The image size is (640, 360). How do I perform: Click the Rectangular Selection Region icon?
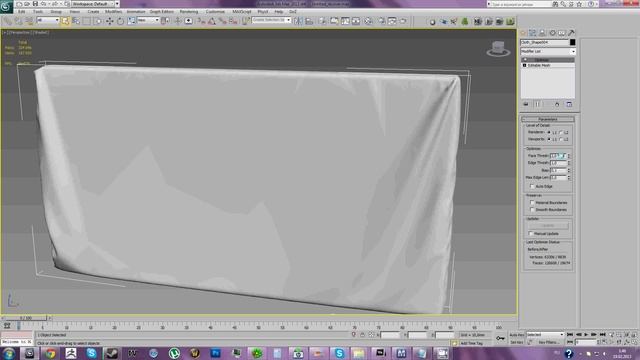tap(87, 21)
